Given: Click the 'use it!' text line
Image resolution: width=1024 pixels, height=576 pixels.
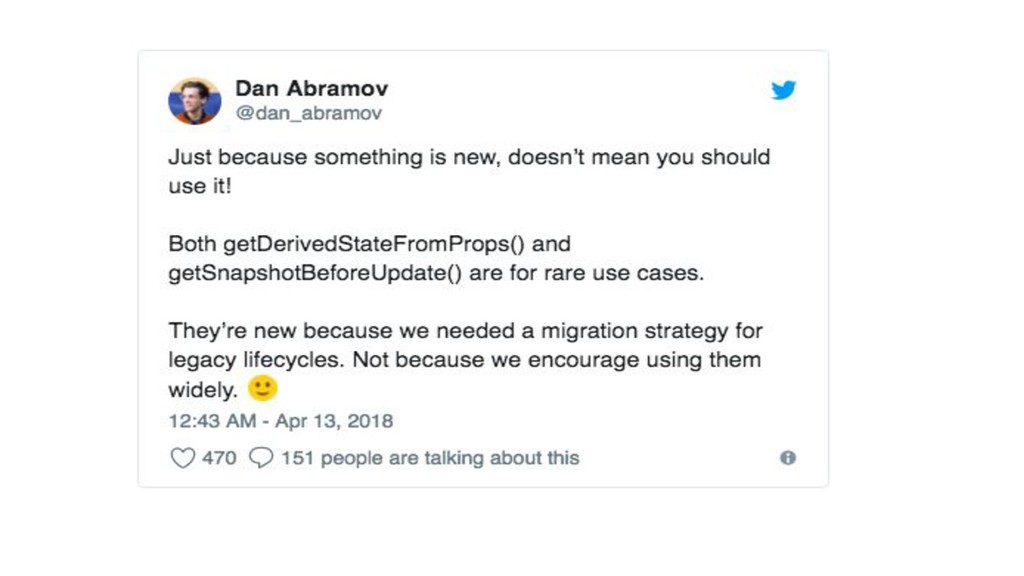Looking at the screenshot, I should click(199, 186).
